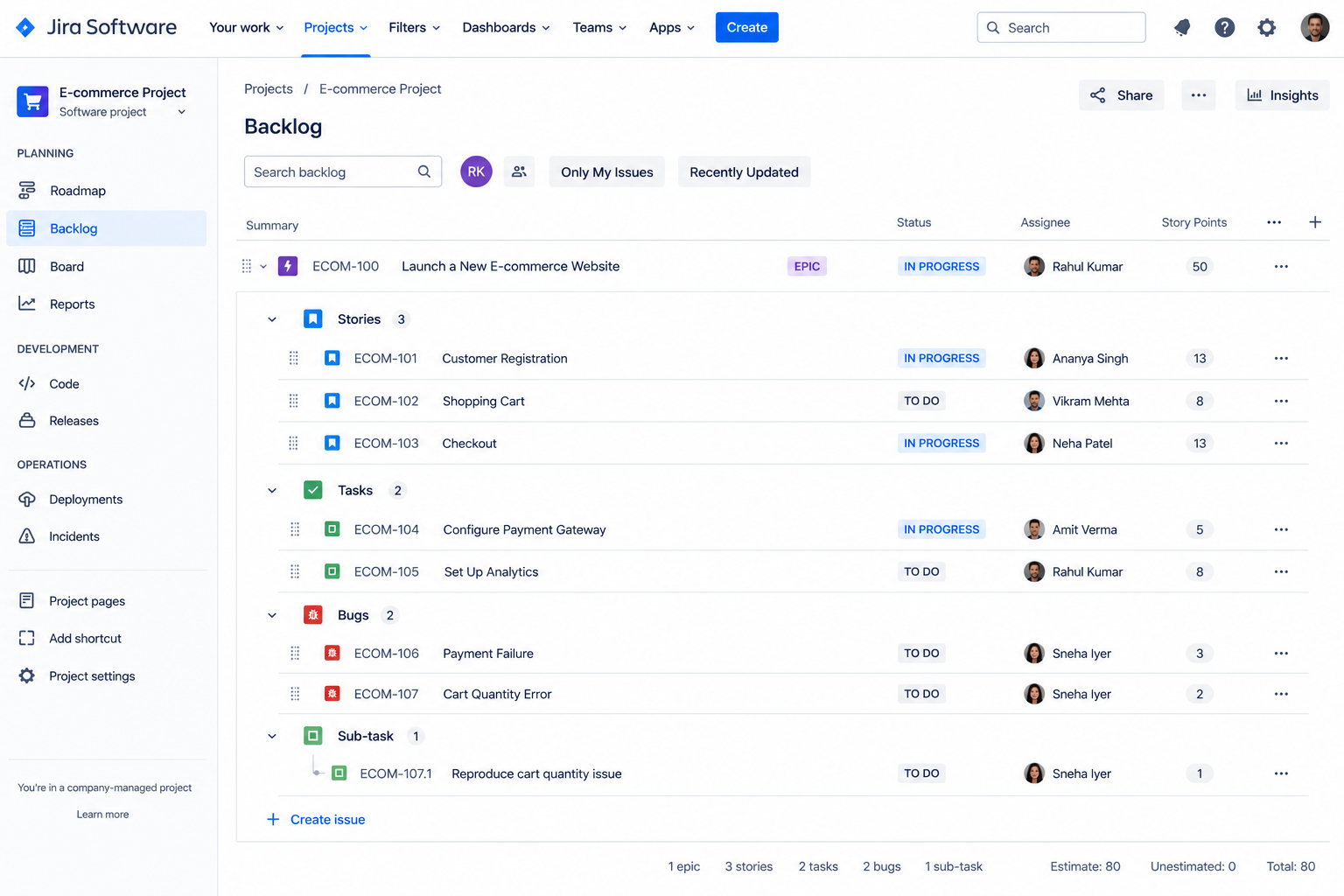
Task: Open the notifications bell
Action: pyautogui.click(x=1182, y=27)
